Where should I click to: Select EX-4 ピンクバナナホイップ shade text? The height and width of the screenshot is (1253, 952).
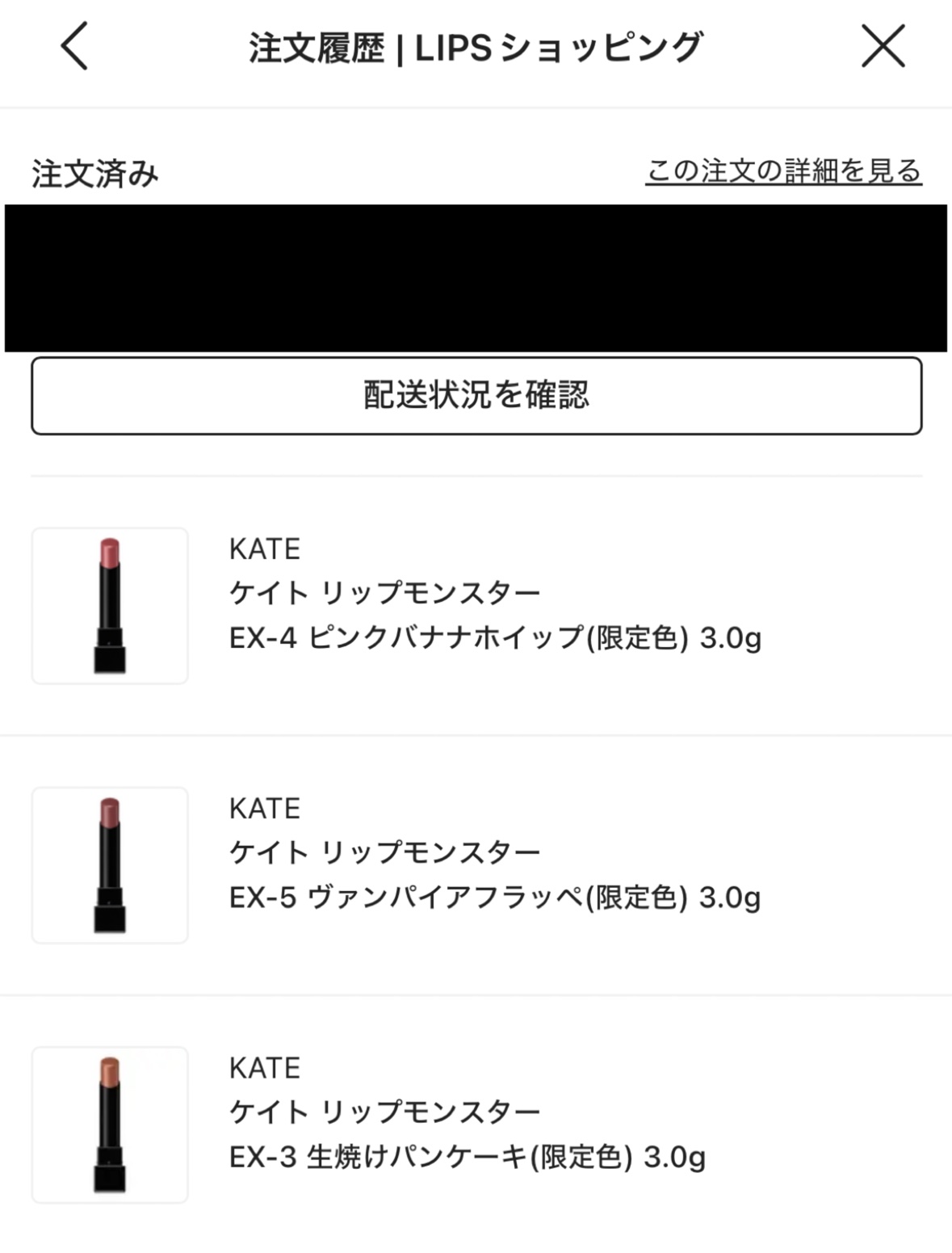pyautogui.click(x=494, y=638)
